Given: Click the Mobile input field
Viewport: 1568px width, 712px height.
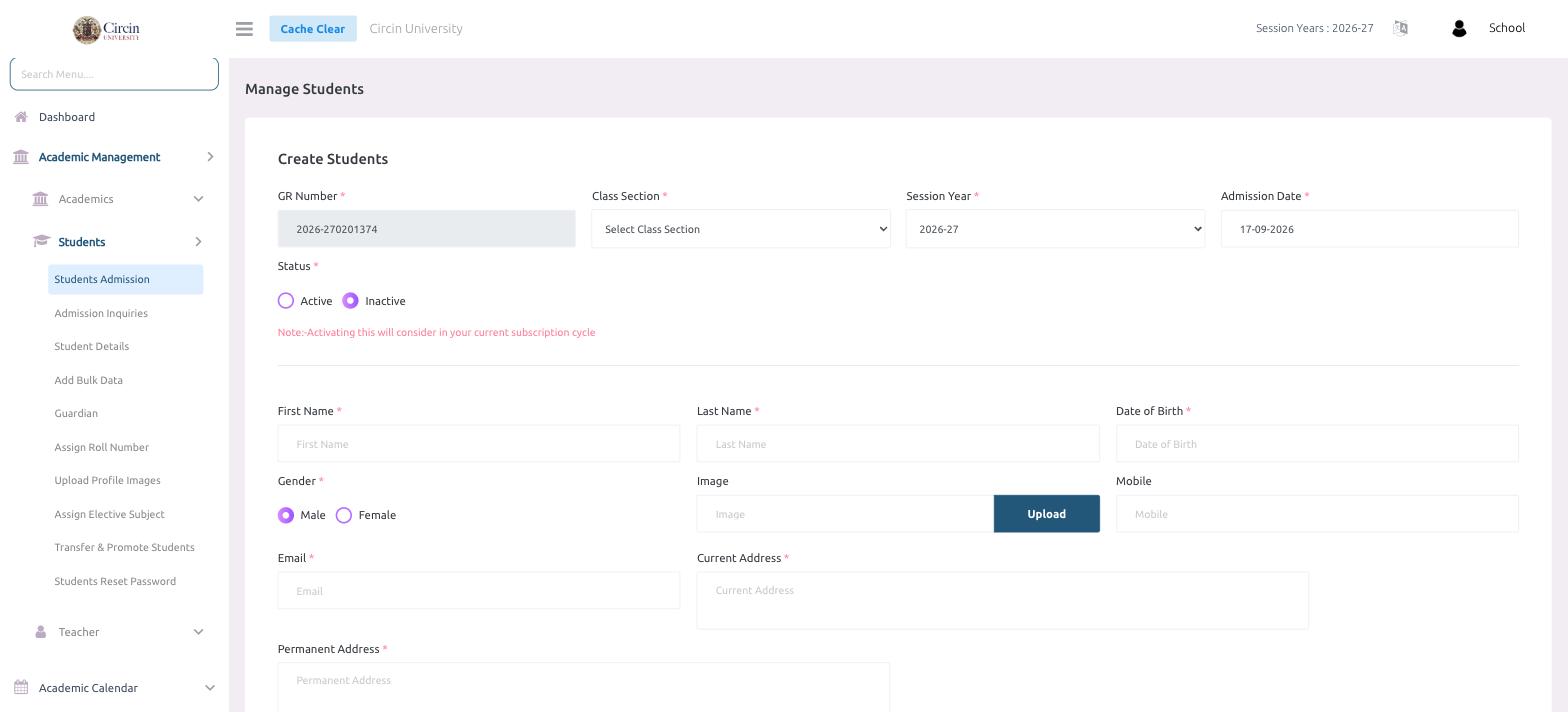Looking at the screenshot, I should tap(1317, 514).
